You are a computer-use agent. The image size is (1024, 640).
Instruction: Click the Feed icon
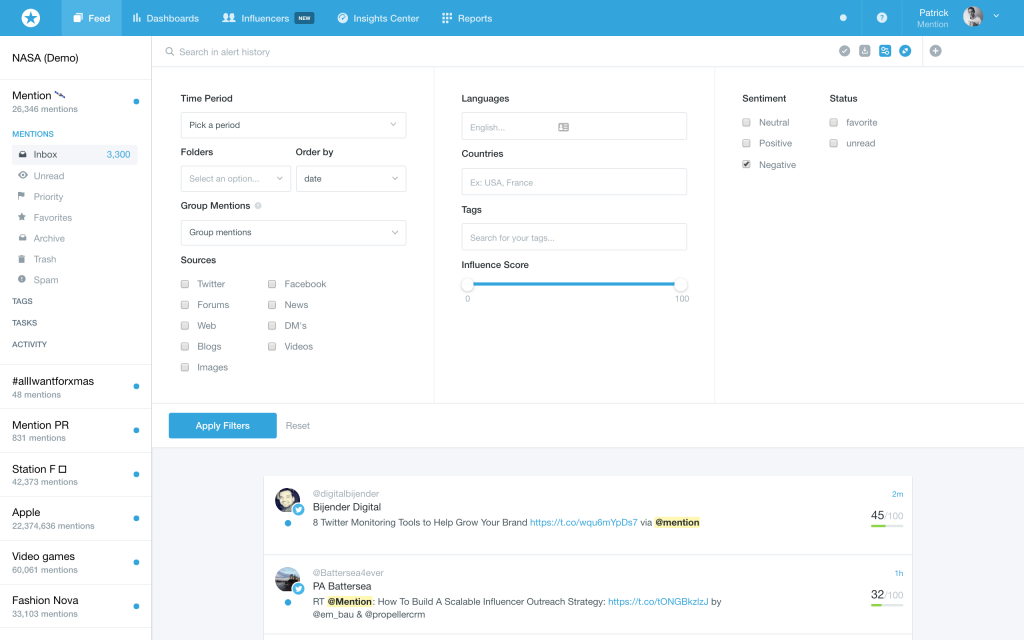click(x=78, y=18)
